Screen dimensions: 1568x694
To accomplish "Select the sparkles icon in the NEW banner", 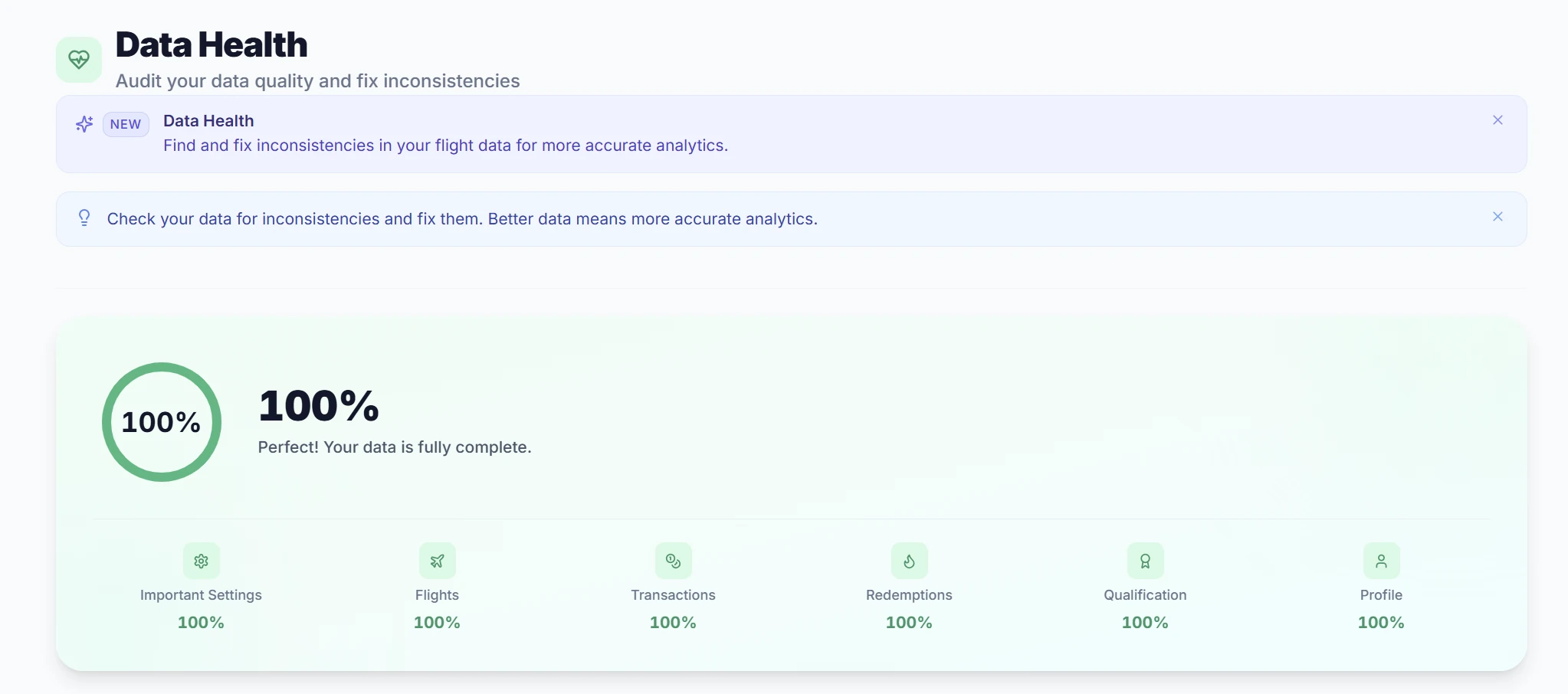I will [84, 123].
